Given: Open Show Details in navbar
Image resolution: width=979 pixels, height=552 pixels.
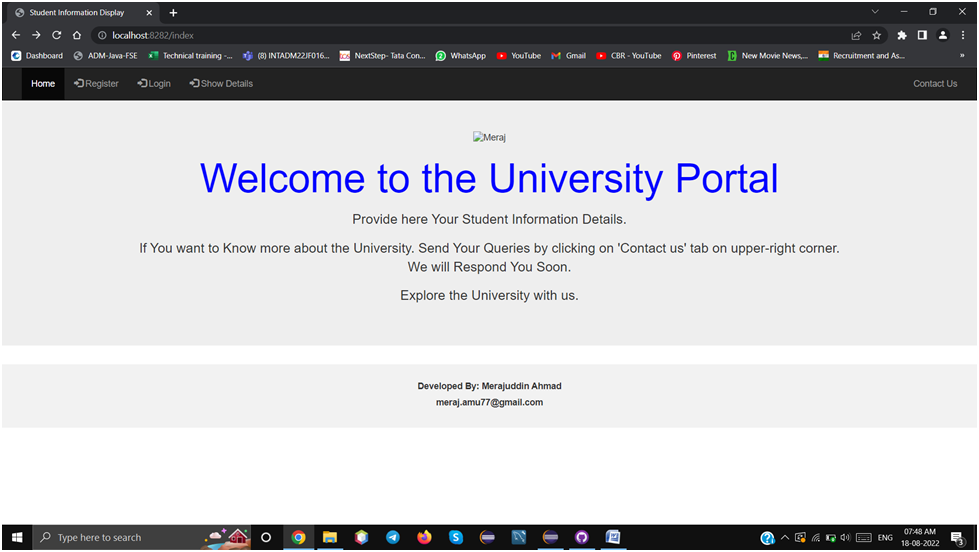Looking at the screenshot, I should click(221, 84).
